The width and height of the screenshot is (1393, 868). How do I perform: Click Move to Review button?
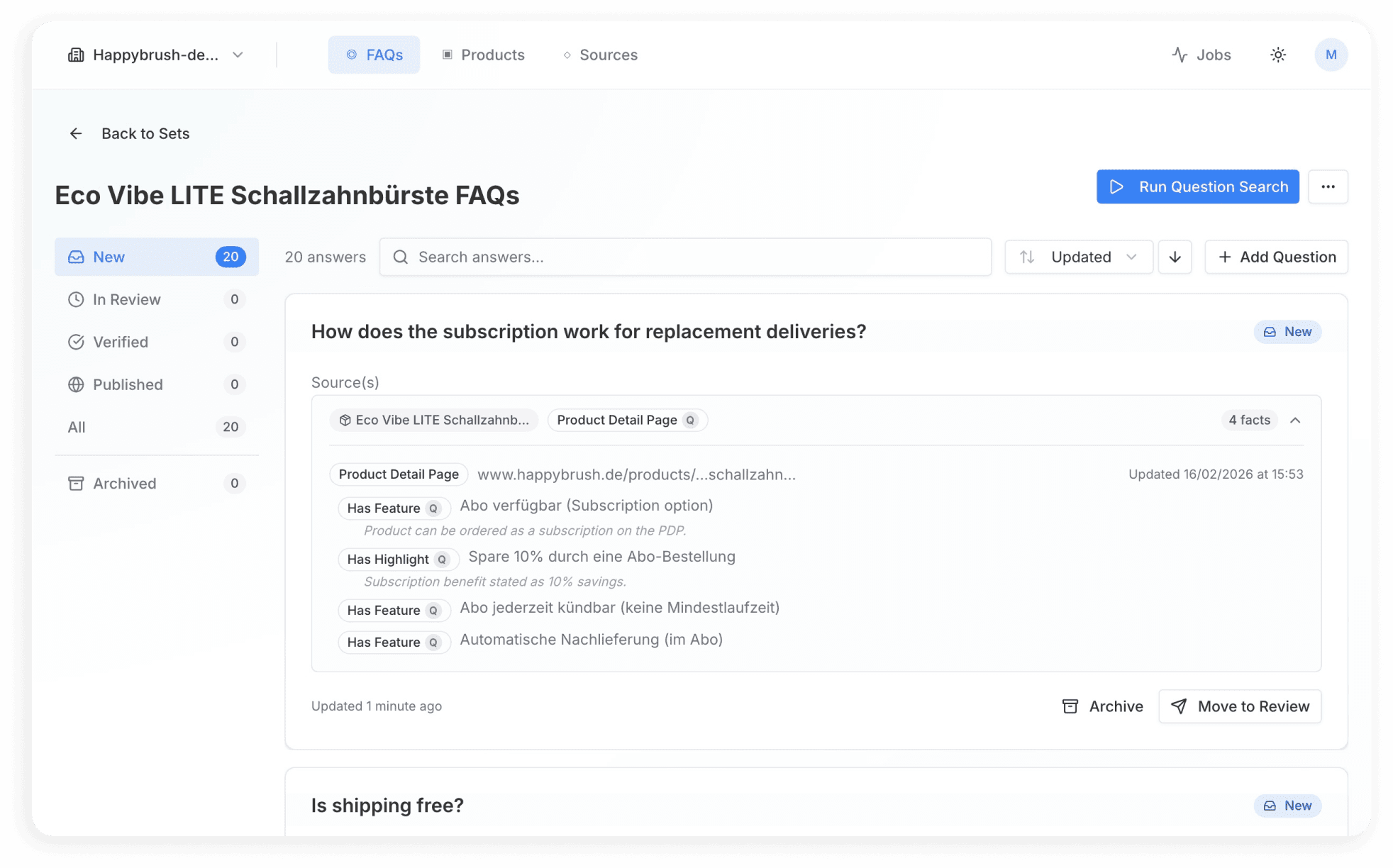point(1239,706)
